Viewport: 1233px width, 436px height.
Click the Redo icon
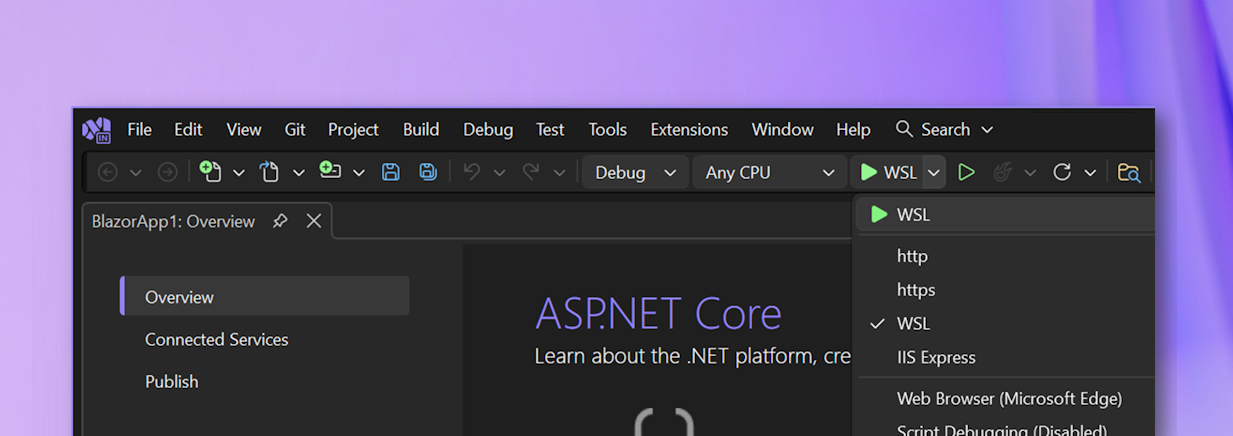531,172
